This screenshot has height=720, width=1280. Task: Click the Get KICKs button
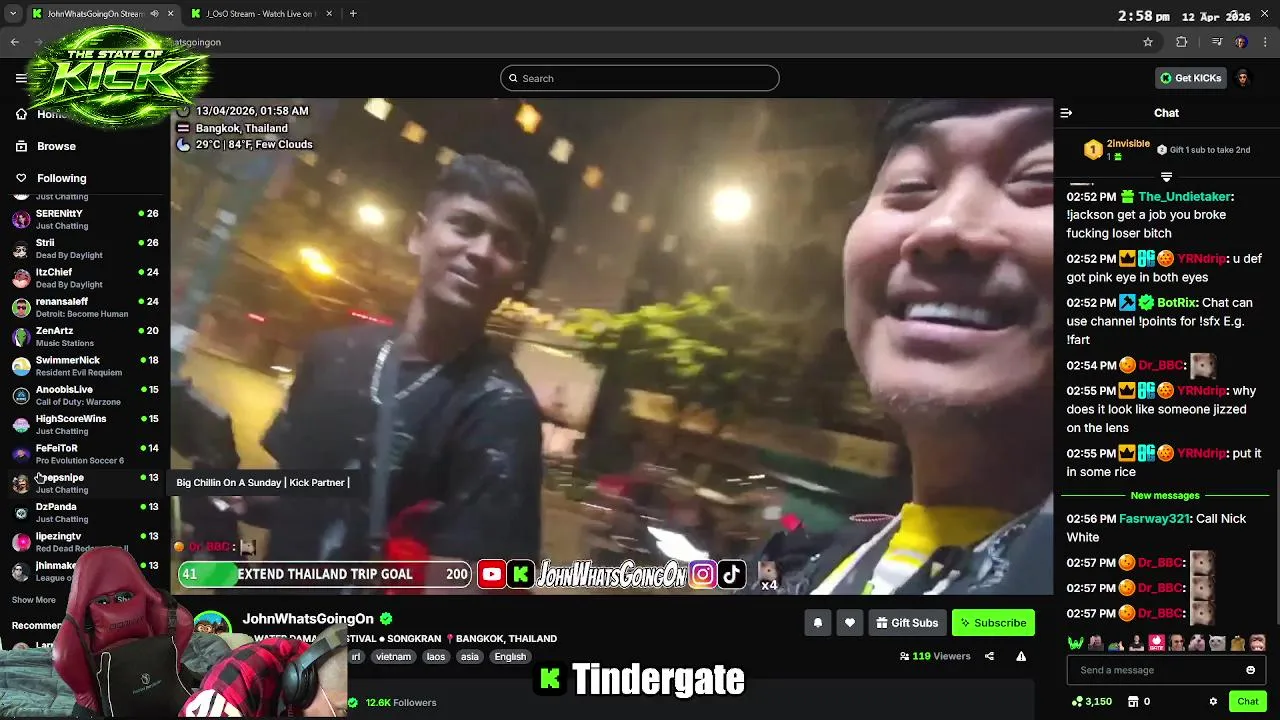click(1190, 78)
